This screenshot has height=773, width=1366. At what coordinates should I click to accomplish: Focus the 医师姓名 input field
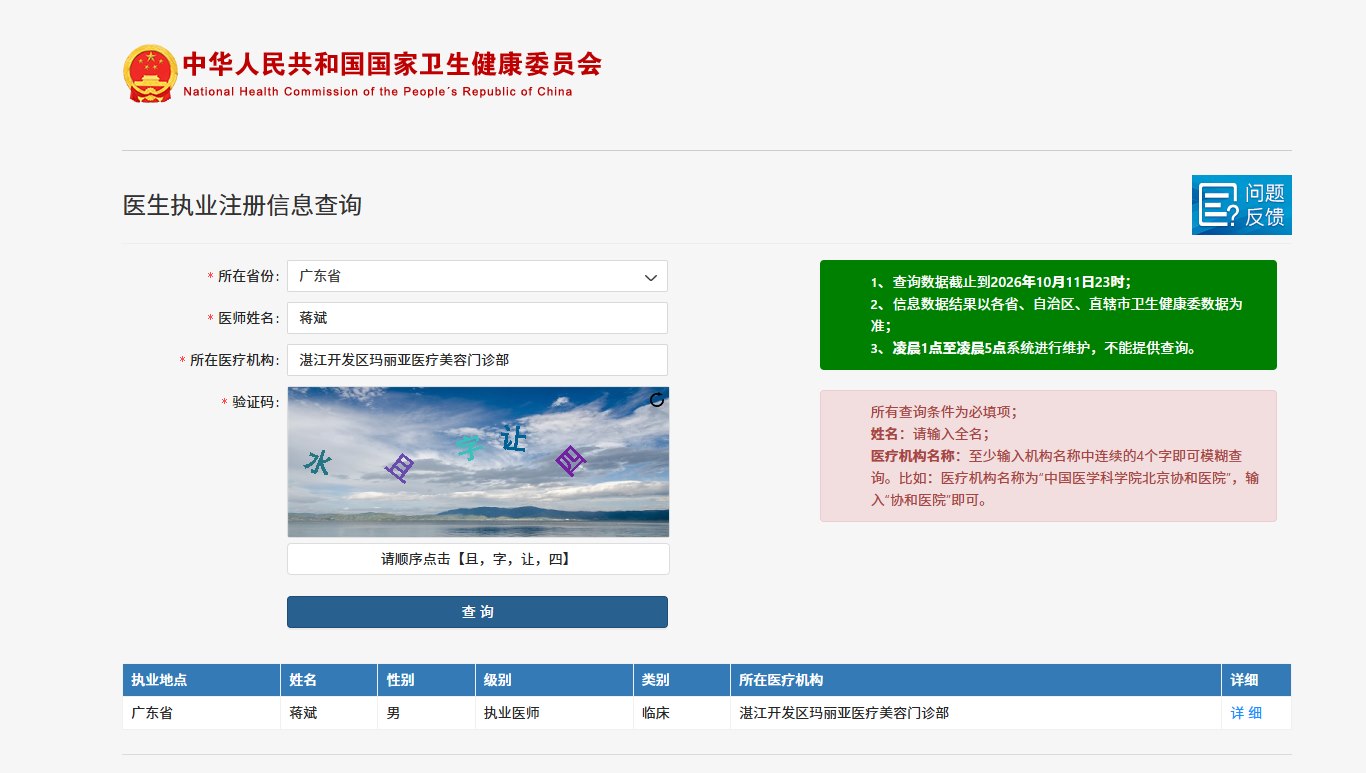477,318
